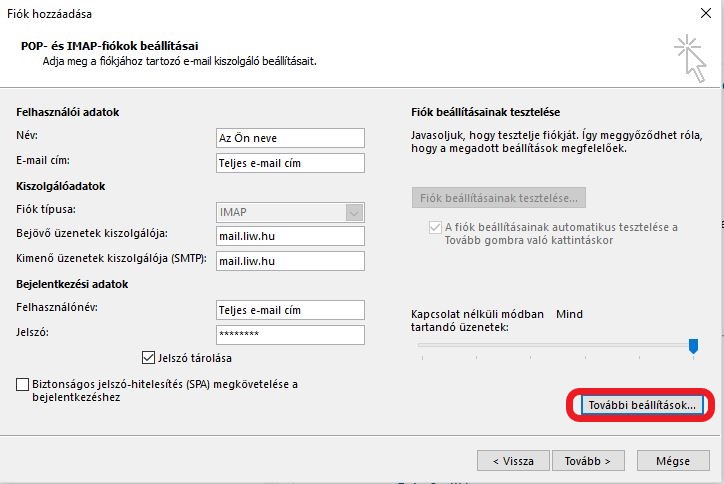Screen dimensions: 724x484
Task: Click the E-mail cím text field
Action: coord(290,162)
